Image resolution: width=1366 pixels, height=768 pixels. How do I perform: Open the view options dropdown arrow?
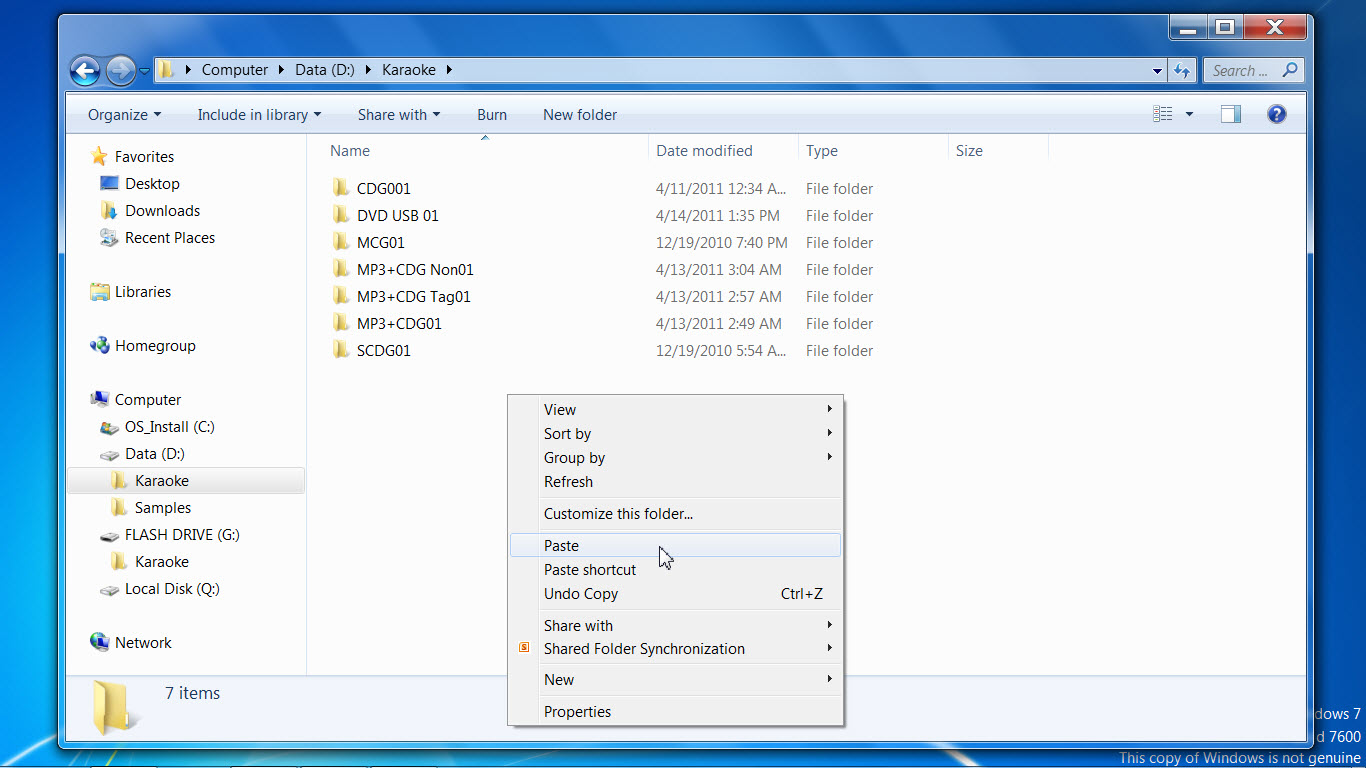[1189, 114]
